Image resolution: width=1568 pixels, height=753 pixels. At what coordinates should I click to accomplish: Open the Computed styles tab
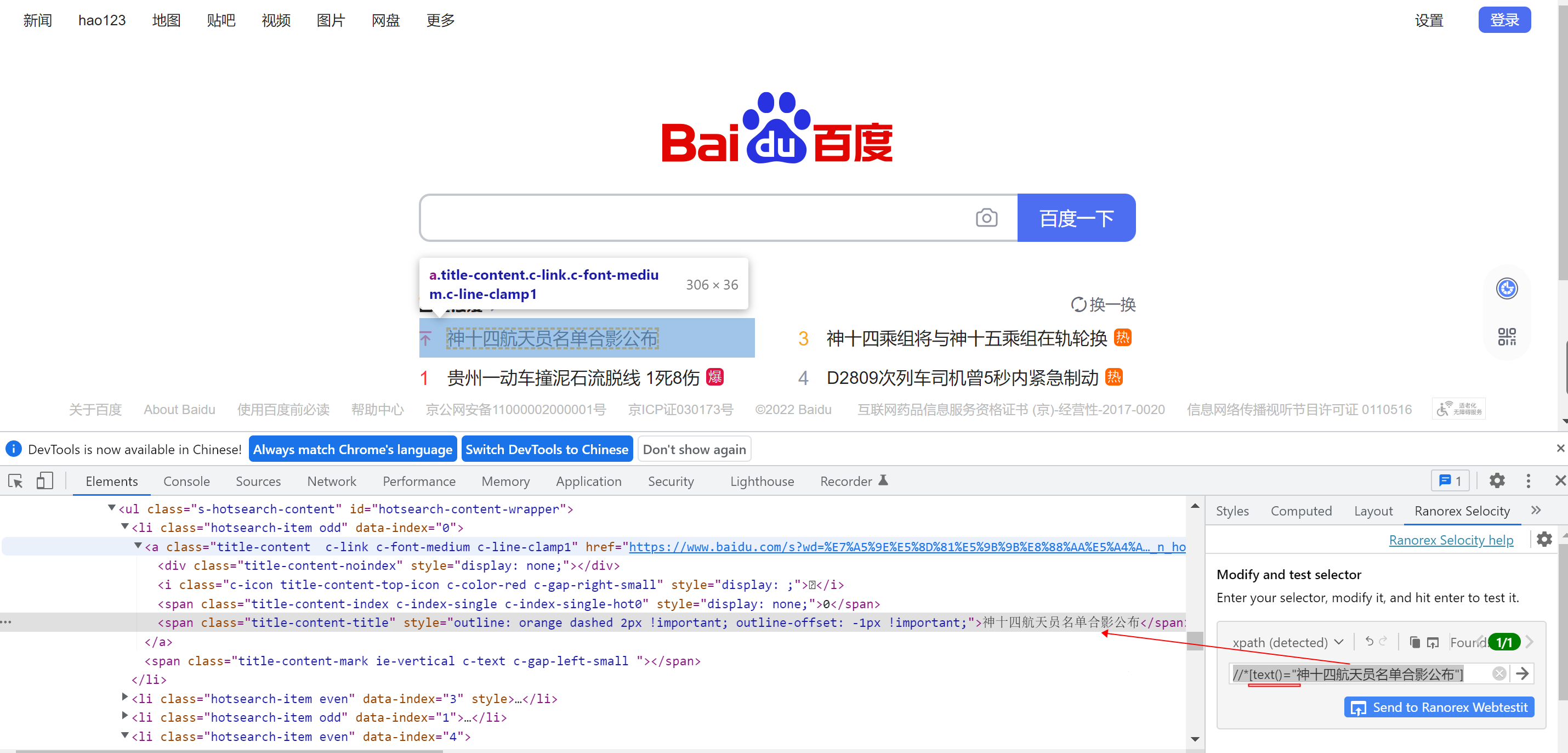[1301, 511]
